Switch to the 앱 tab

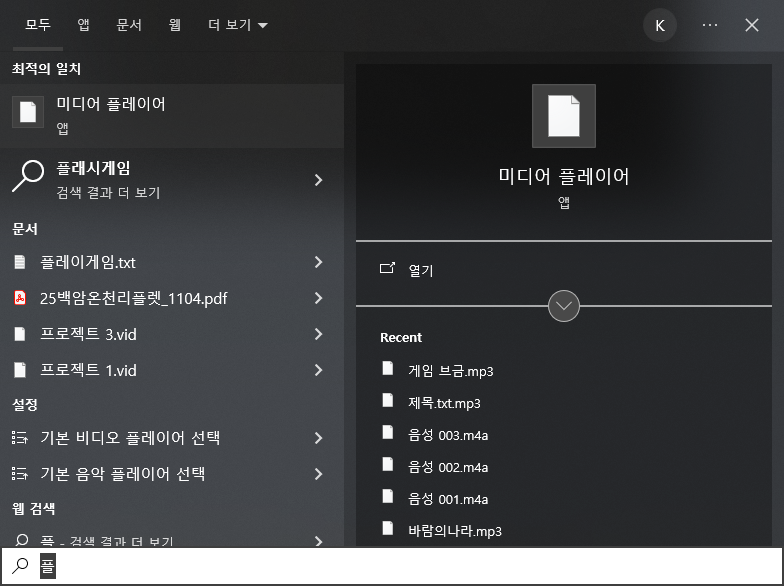(x=84, y=25)
